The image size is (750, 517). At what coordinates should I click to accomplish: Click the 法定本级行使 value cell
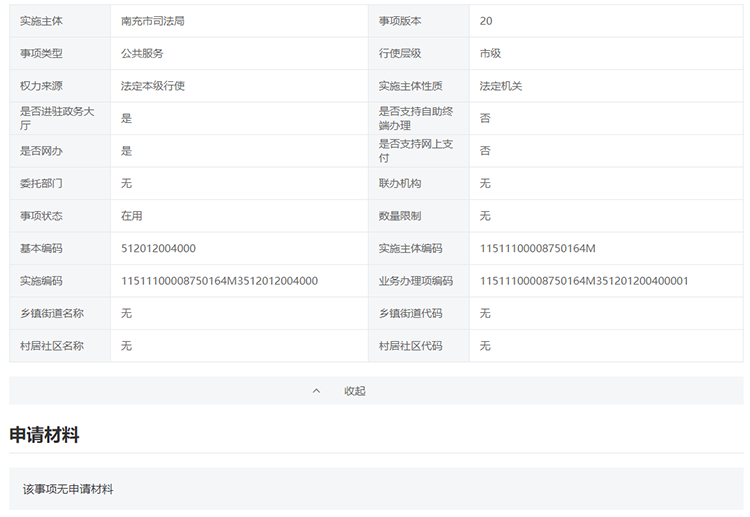coord(153,86)
